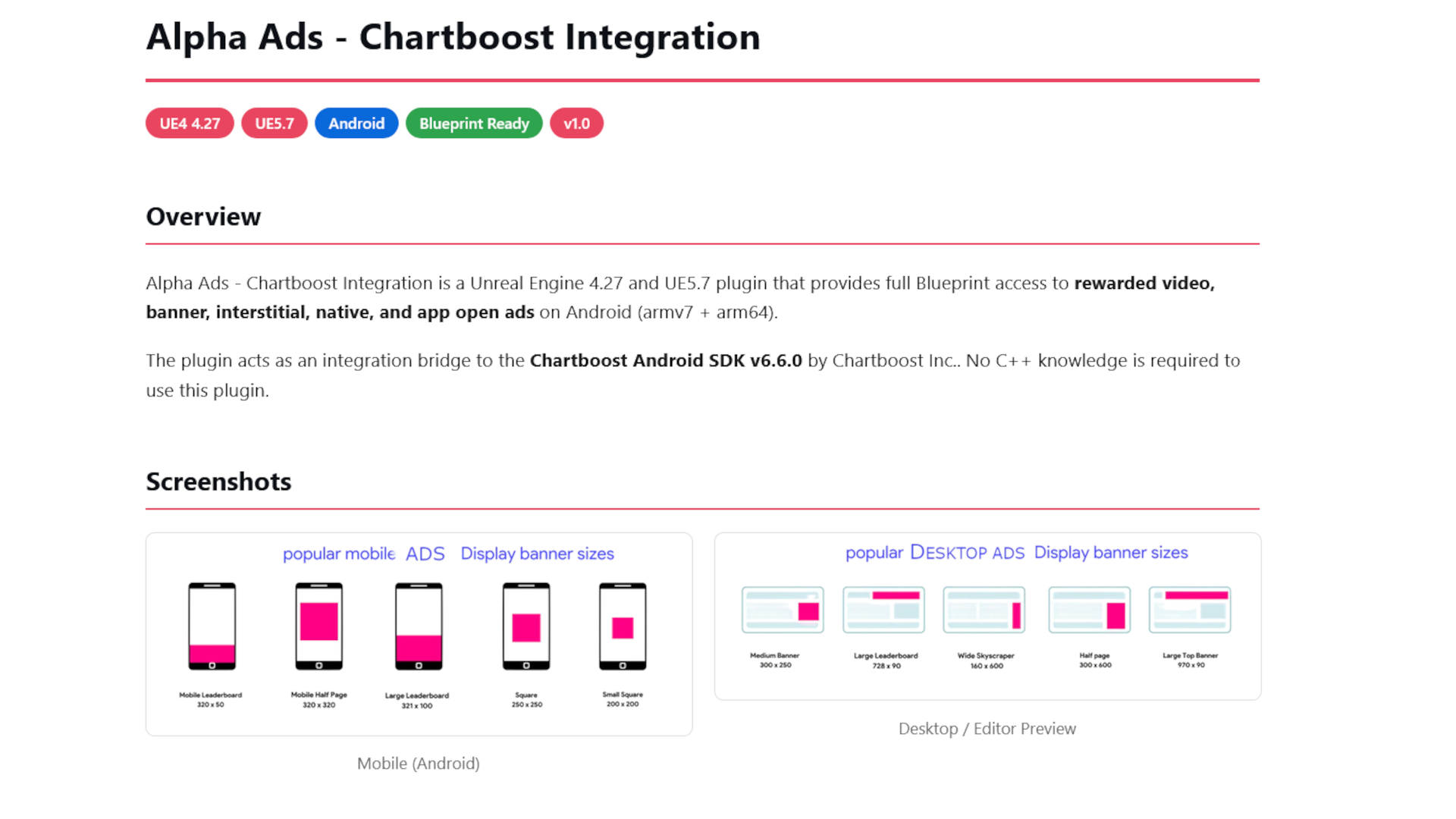This screenshot has height=819, width=1456.
Task: Click the Screenshots heading
Action: pos(218,482)
